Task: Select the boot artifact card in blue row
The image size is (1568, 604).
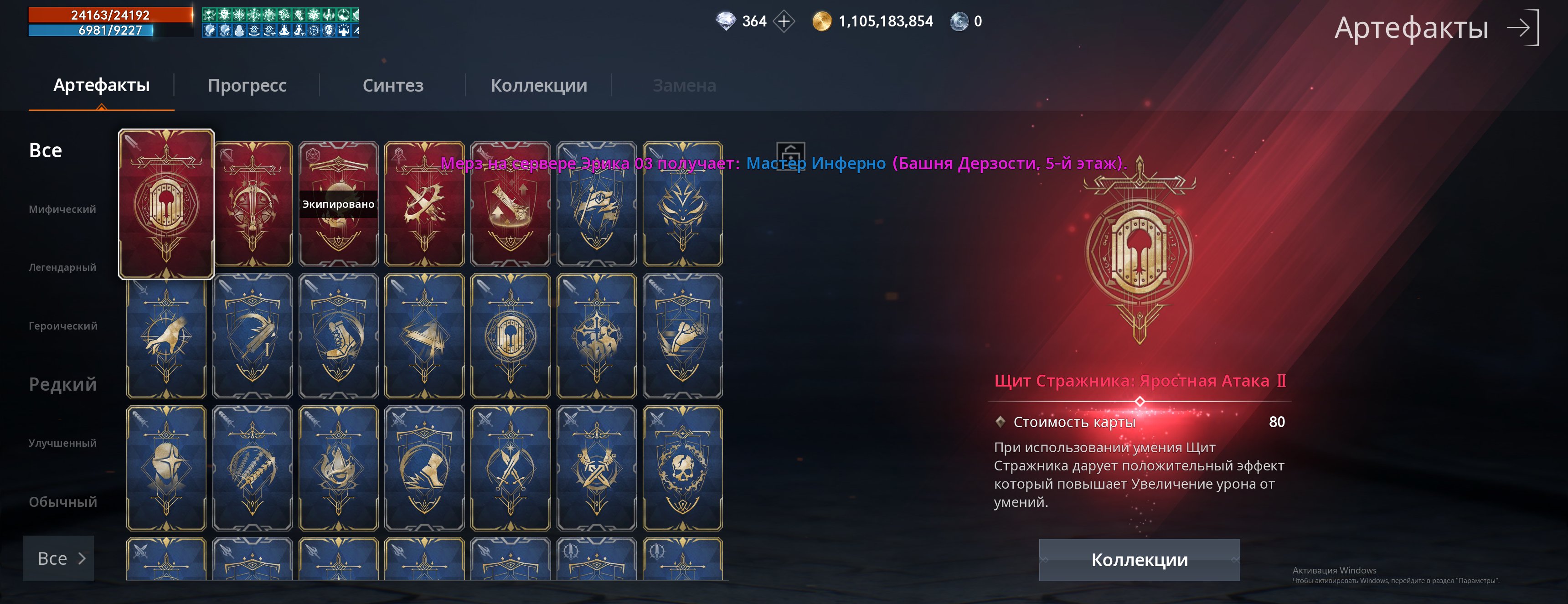Action: (338, 336)
